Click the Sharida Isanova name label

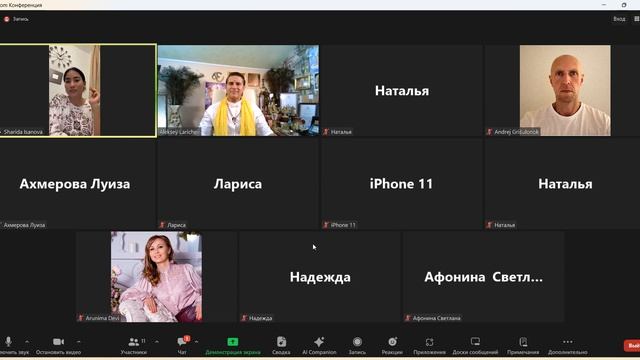(23, 132)
